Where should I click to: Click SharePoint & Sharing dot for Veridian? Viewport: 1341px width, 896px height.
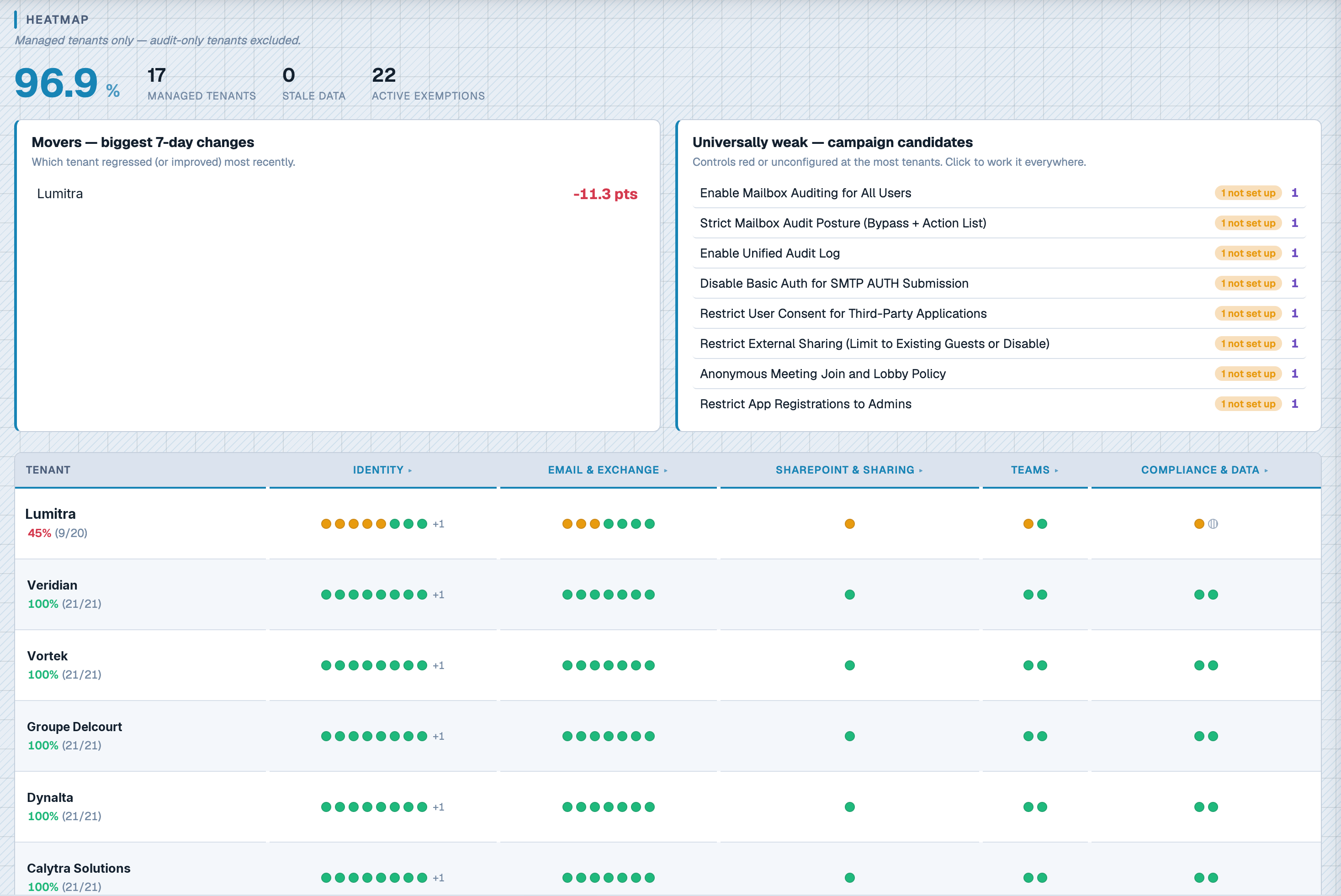click(849, 595)
